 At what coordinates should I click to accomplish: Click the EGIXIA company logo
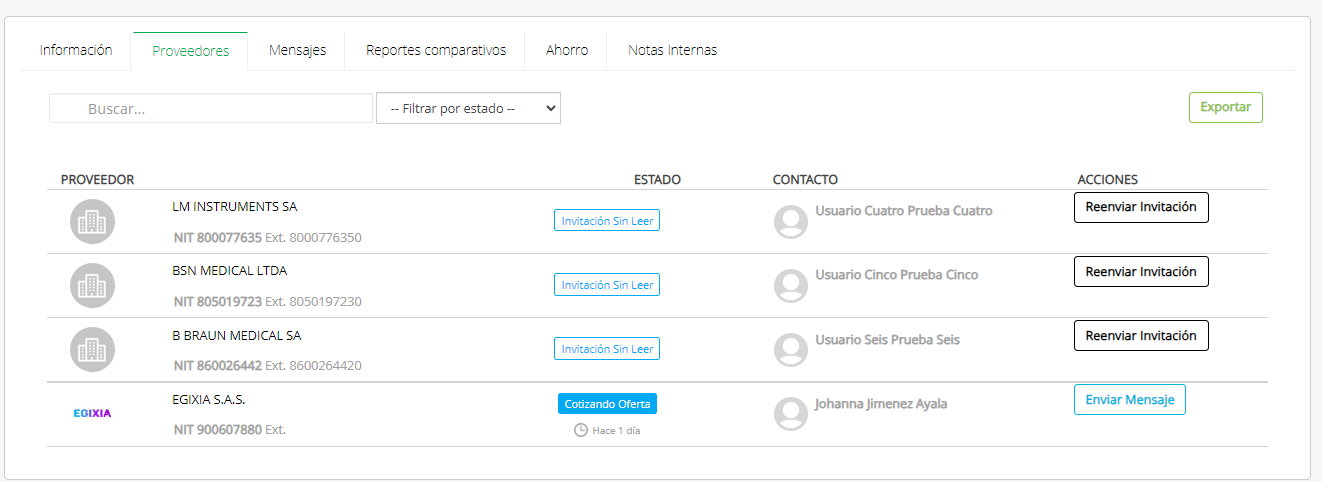92,413
